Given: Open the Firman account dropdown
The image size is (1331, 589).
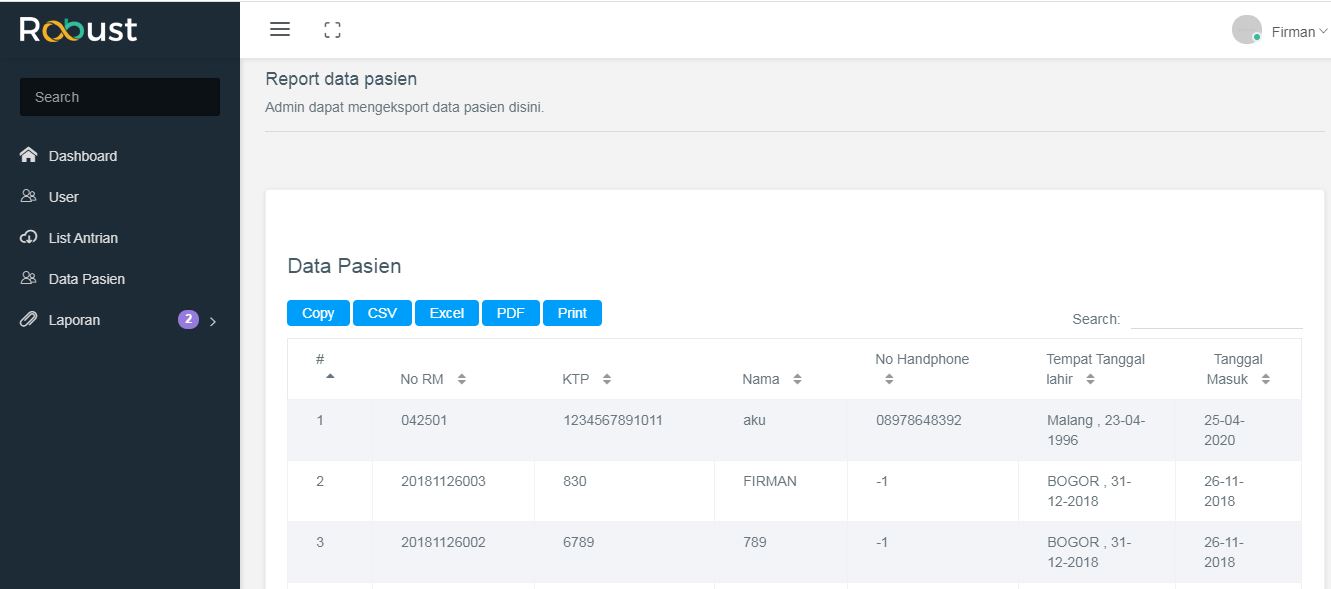Looking at the screenshot, I should point(1296,31).
